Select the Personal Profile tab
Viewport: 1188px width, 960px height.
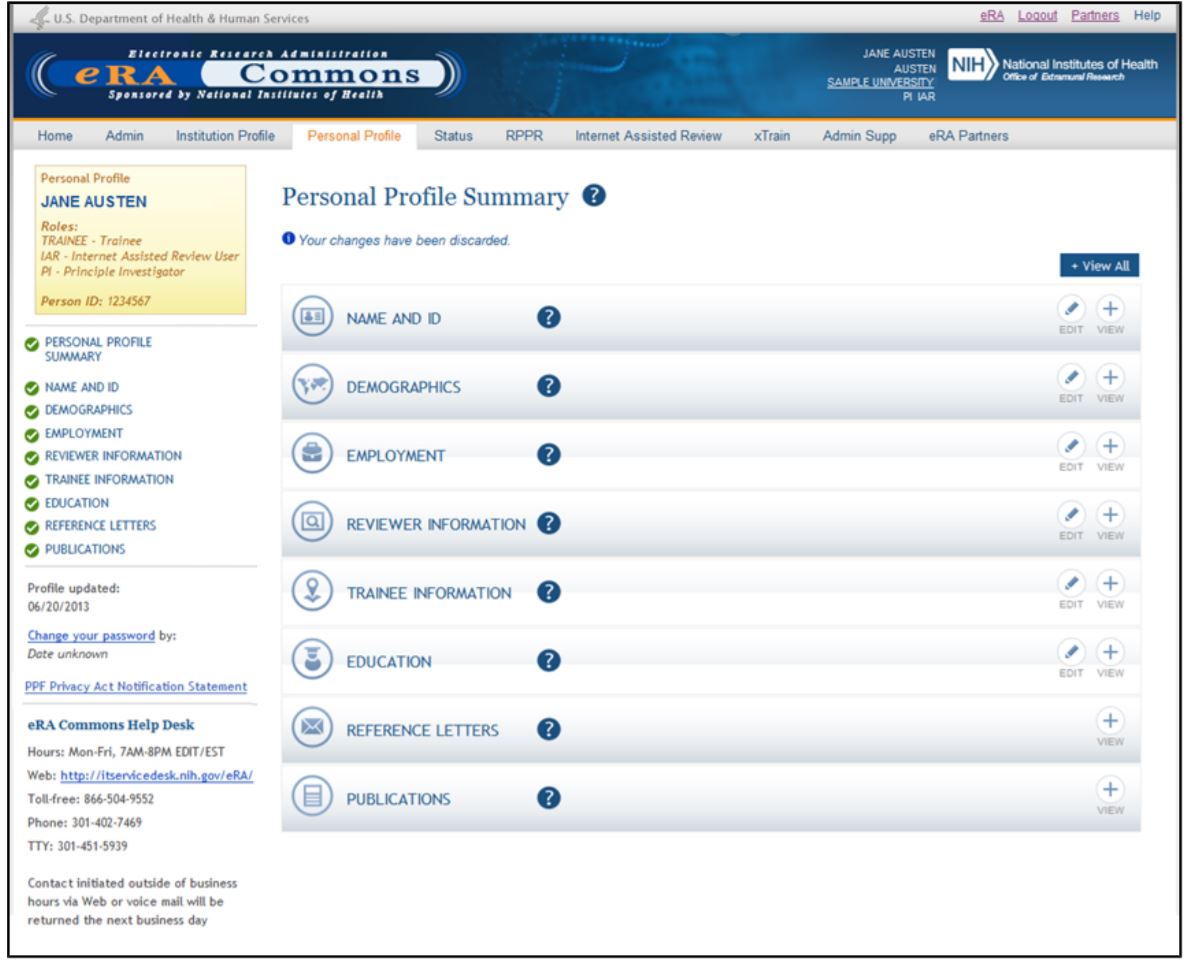click(x=354, y=136)
